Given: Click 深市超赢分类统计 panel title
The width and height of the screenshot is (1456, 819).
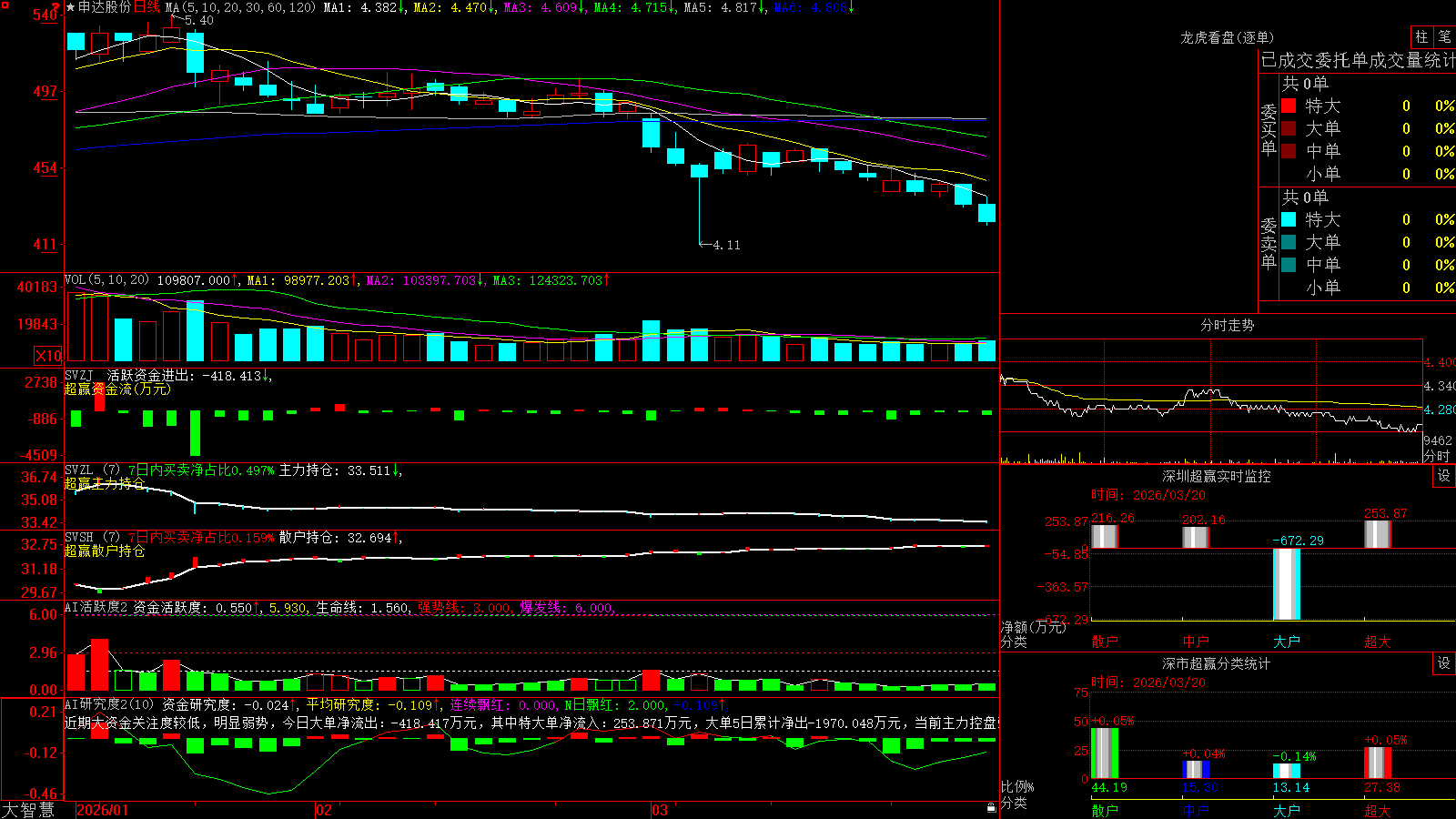Looking at the screenshot, I should (x=1216, y=663).
